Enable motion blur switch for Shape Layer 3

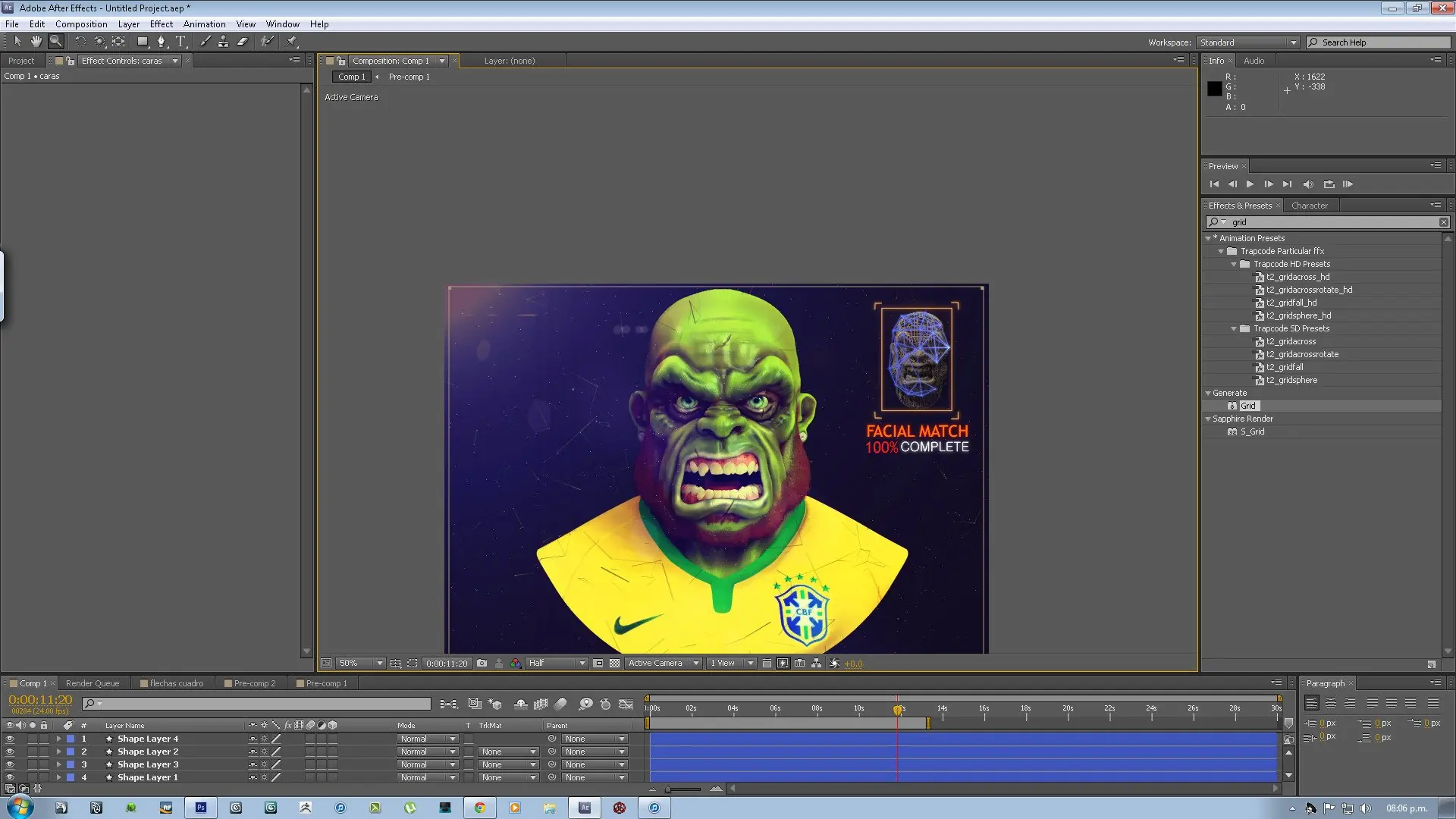(x=310, y=765)
